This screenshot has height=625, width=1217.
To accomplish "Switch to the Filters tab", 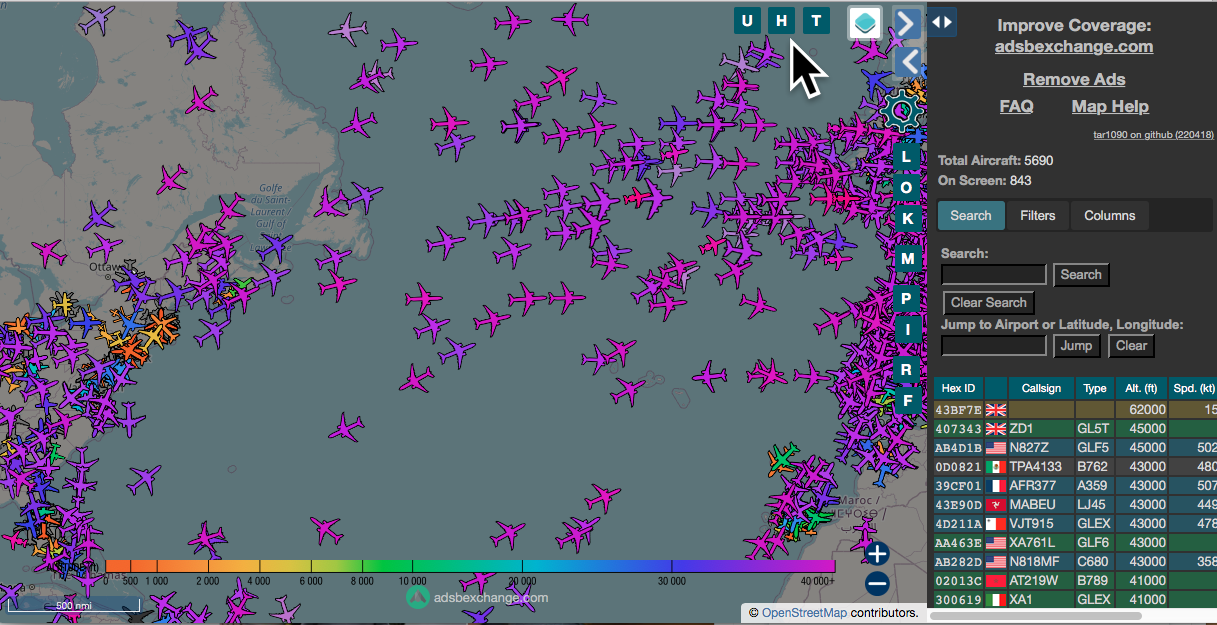I will (1037, 215).
